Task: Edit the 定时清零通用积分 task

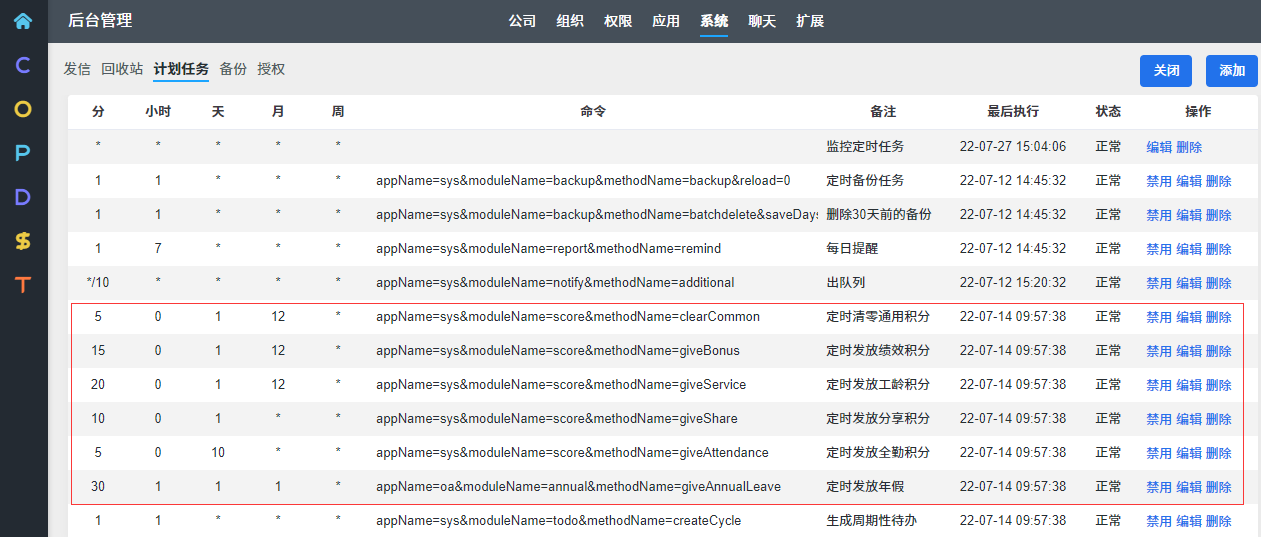Action: [x=1189, y=317]
